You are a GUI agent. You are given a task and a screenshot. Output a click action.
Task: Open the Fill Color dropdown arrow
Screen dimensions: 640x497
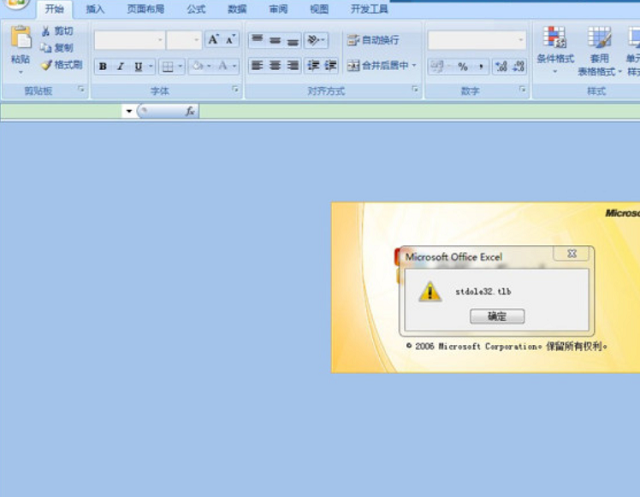pyautogui.click(x=209, y=66)
